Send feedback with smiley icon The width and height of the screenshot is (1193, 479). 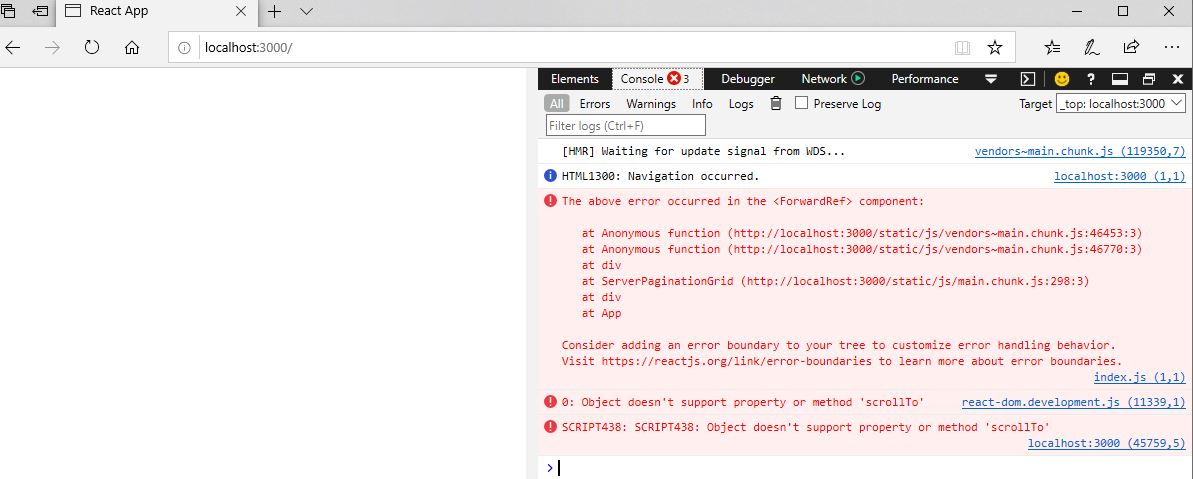tap(1062, 78)
